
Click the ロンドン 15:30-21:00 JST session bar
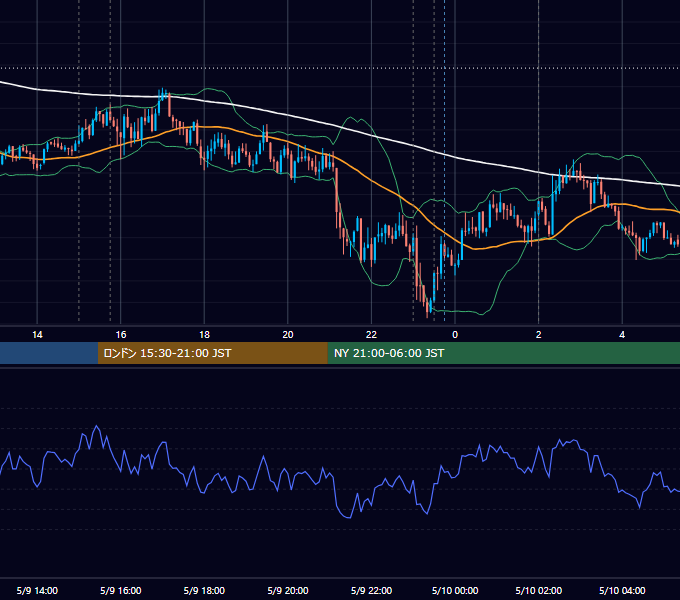[x=212, y=353]
